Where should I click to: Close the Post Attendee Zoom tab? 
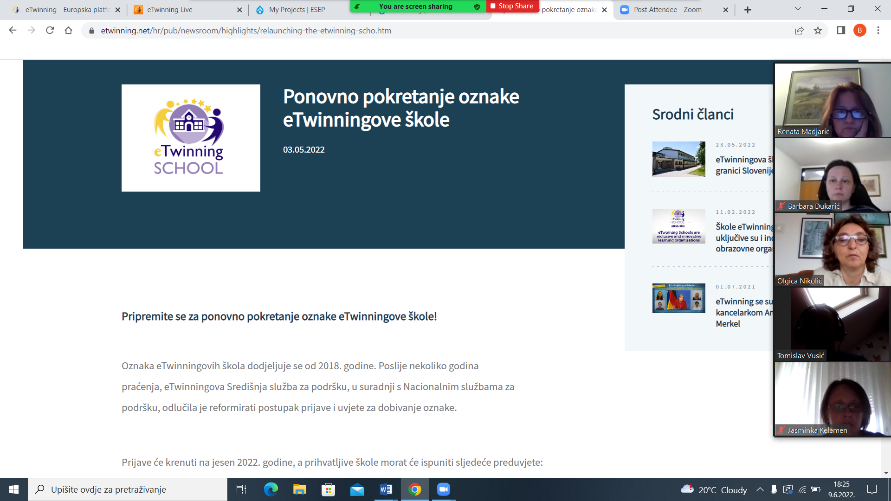point(726,10)
